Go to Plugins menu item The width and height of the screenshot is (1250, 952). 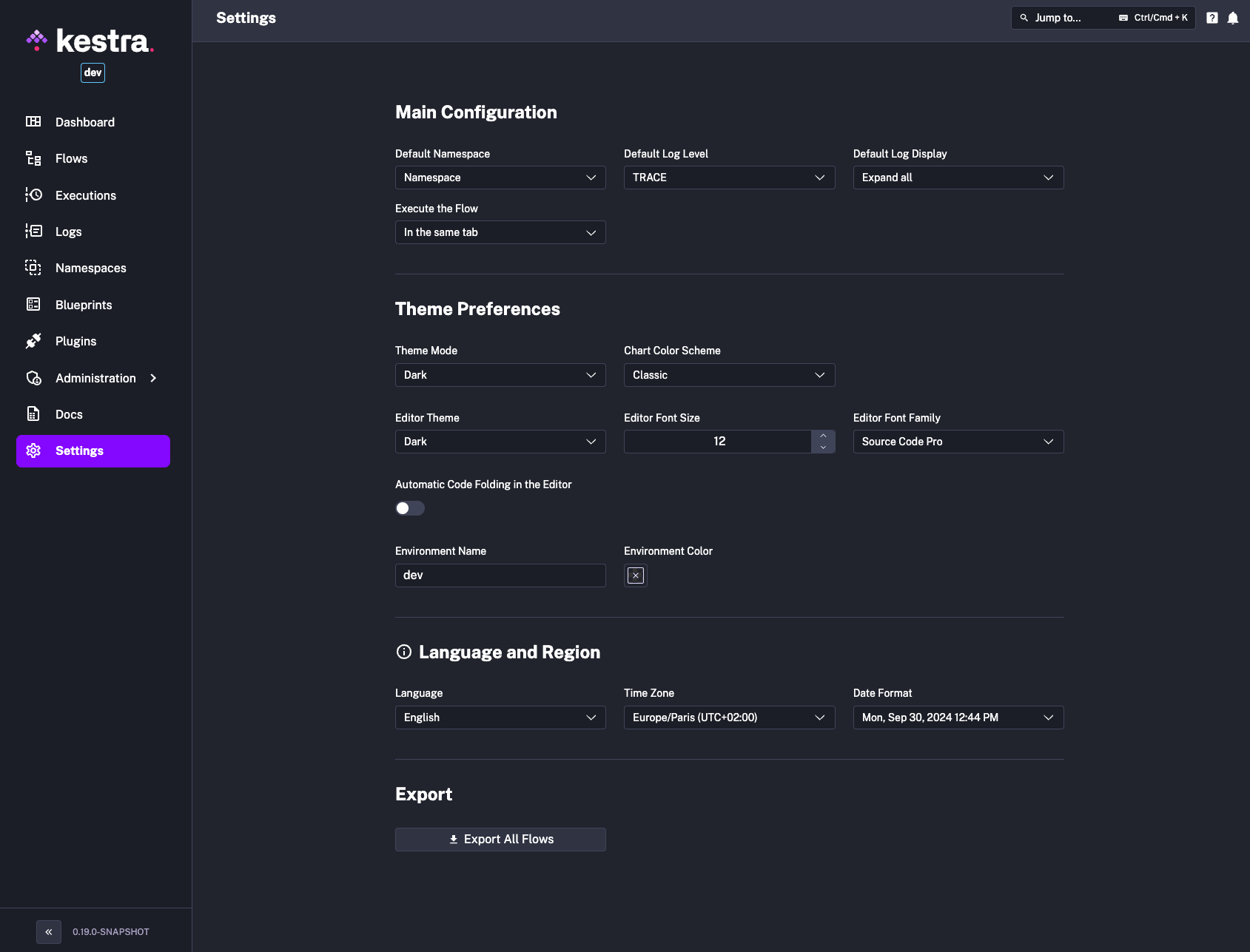coord(93,341)
